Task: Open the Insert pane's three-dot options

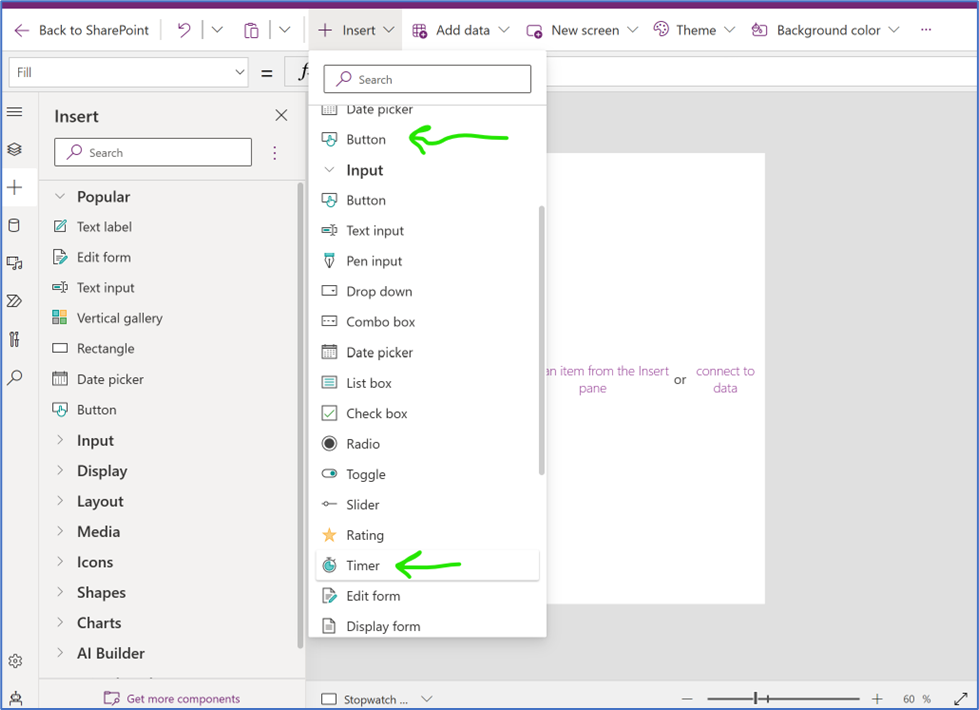Action: pyautogui.click(x=275, y=153)
